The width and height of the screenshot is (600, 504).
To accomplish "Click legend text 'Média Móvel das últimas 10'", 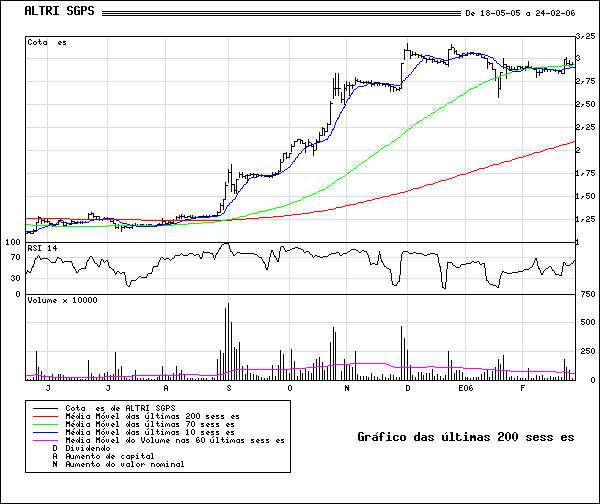I will tap(130, 432).
